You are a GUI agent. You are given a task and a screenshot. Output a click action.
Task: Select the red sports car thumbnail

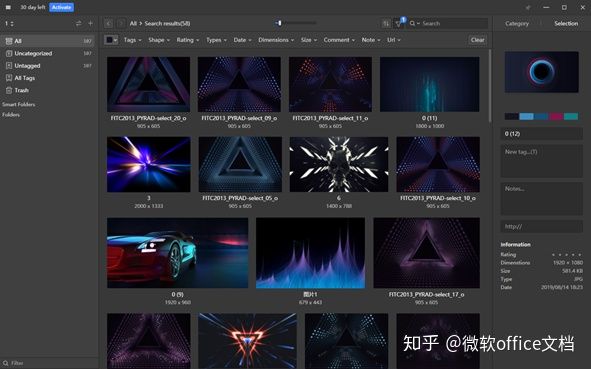pos(178,253)
